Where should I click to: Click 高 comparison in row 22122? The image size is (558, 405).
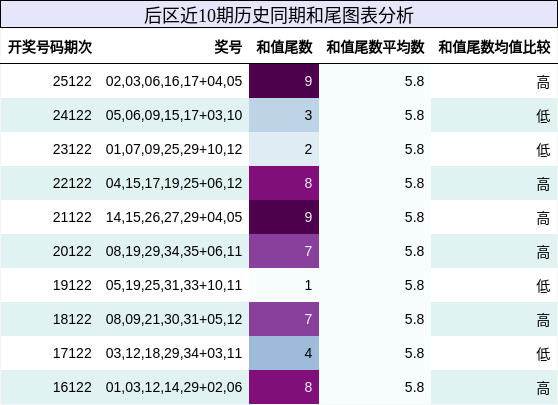click(x=543, y=184)
